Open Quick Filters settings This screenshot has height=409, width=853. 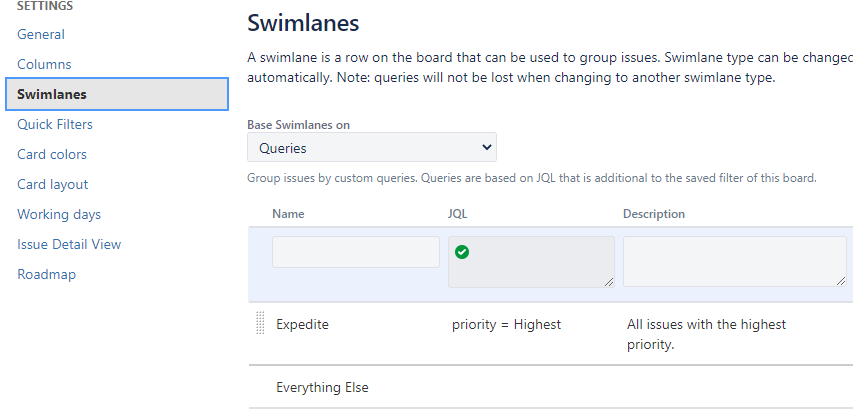tap(55, 124)
